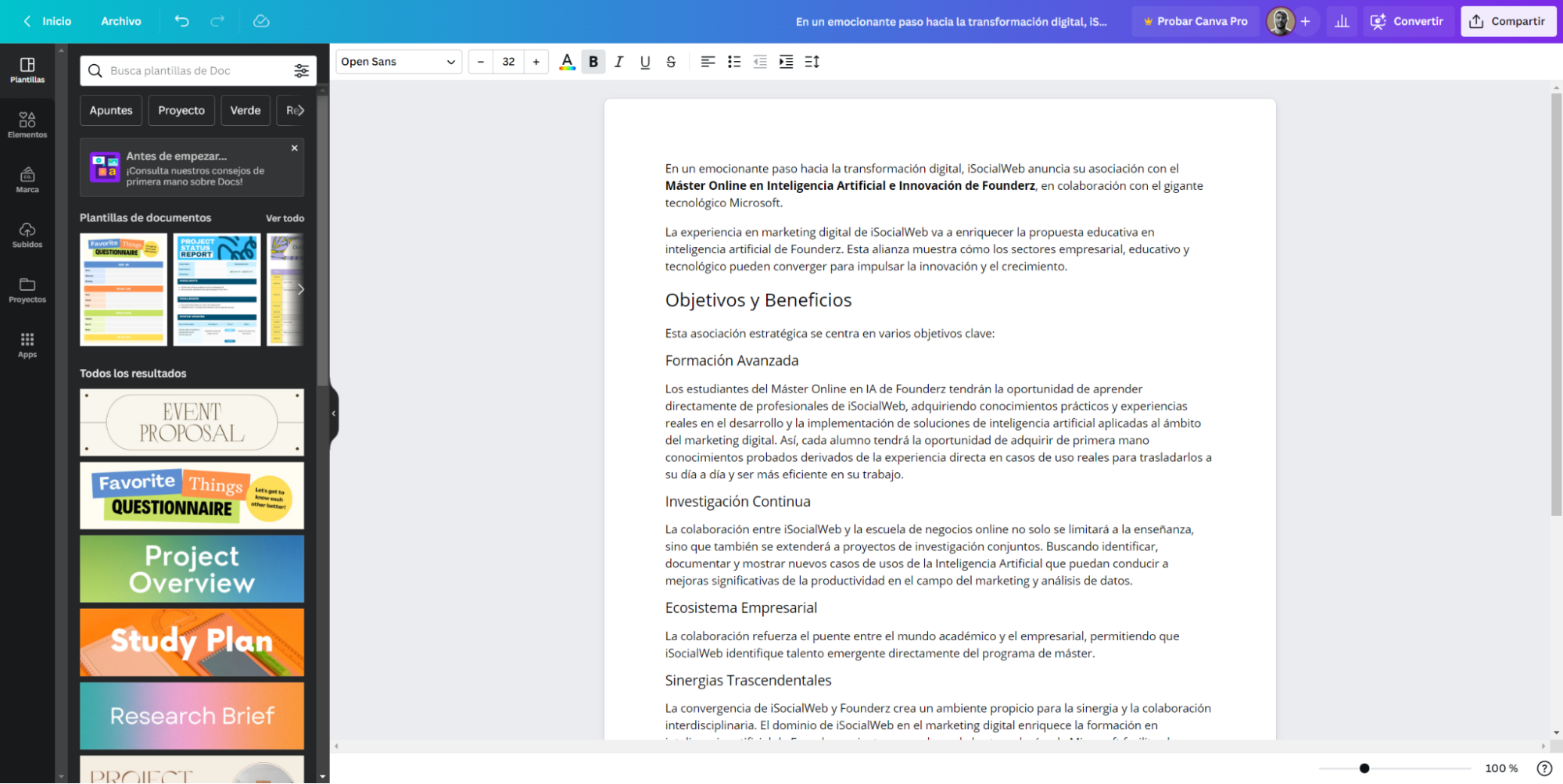Apply strikethrough formatting
This screenshot has height=784, width=1563.
[671, 62]
